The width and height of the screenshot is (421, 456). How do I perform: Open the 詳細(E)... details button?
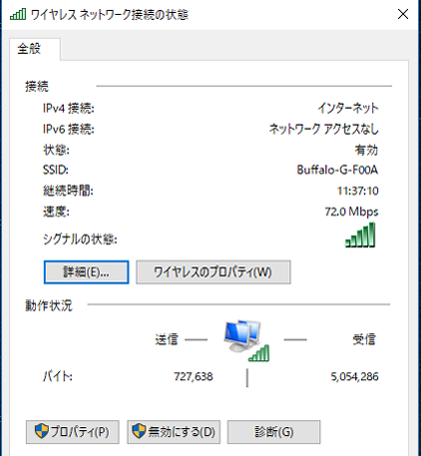point(86,272)
